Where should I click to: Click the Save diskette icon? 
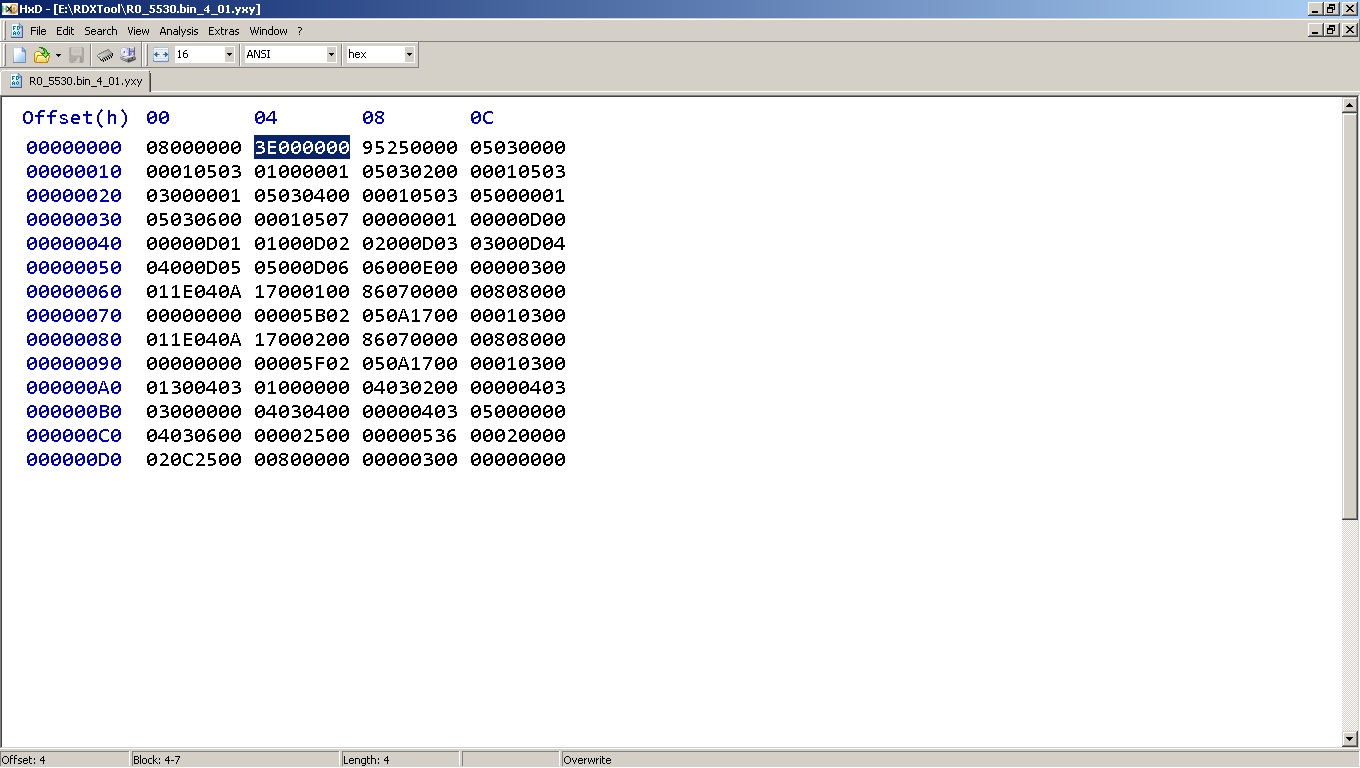pyautogui.click(x=76, y=55)
